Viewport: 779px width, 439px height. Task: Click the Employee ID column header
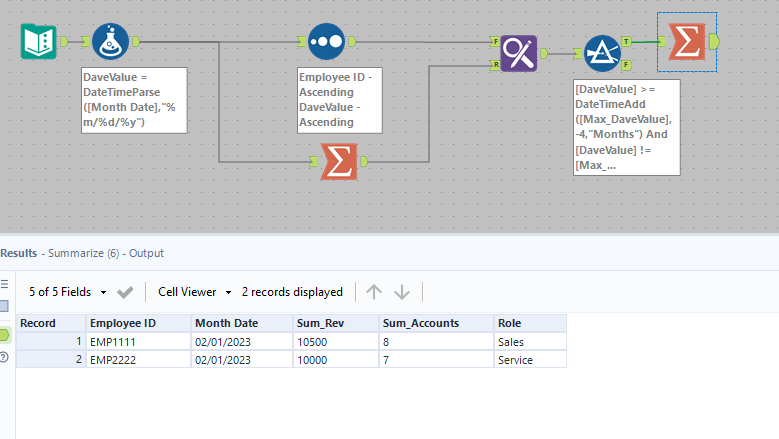click(x=137, y=323)
